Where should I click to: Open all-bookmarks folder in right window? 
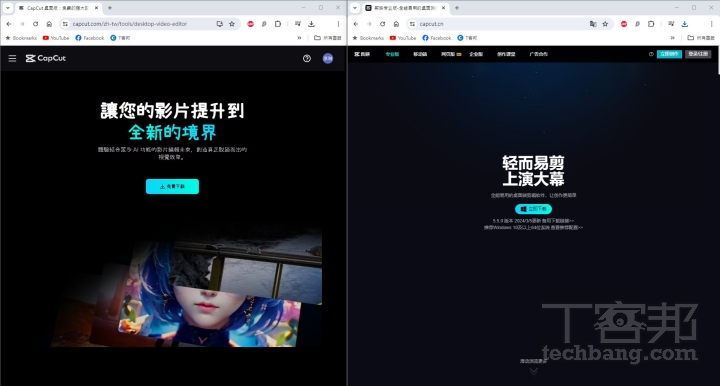[x=701, y=38]
